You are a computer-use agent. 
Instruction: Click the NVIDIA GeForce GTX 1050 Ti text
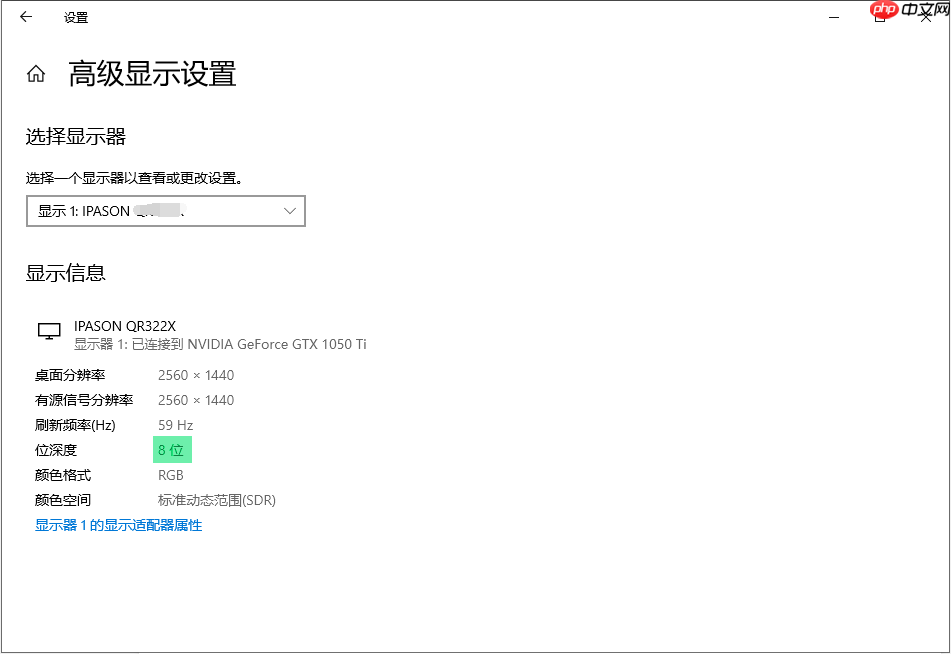click(269, 343)
